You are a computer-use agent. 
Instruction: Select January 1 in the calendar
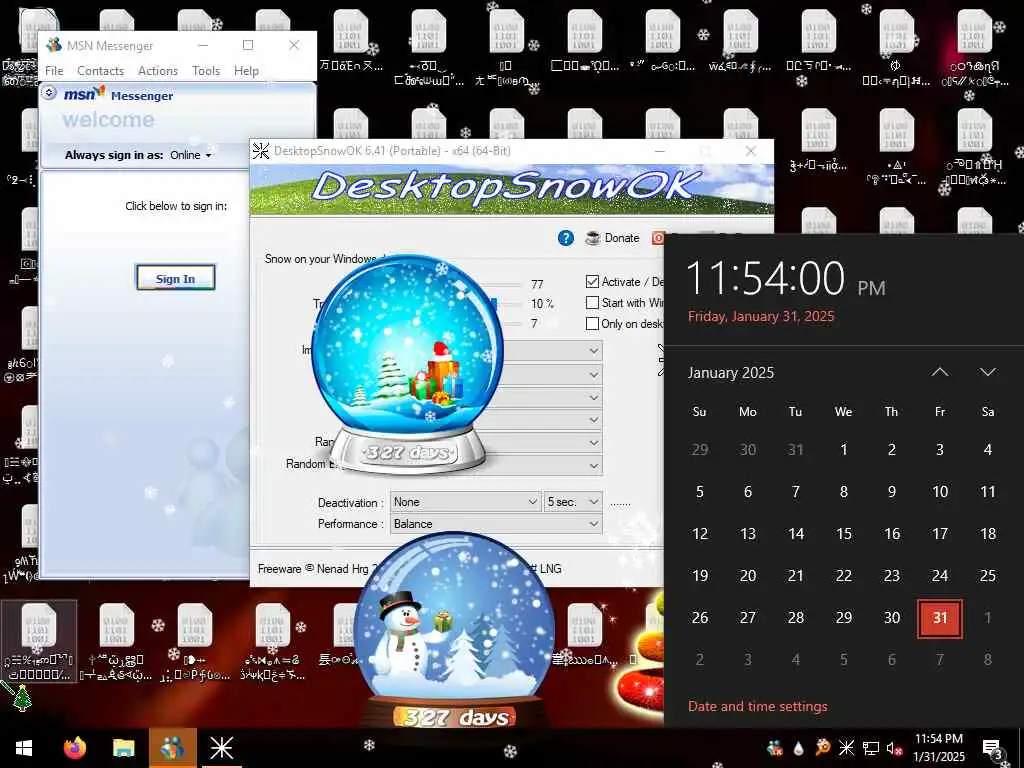pyautogui.click(x=844, y=449)
